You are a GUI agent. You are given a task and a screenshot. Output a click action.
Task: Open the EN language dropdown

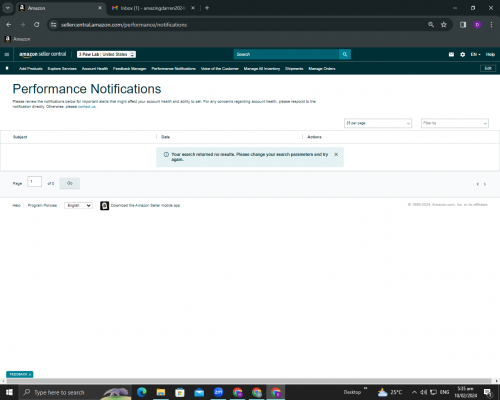[x=475, y=54]
